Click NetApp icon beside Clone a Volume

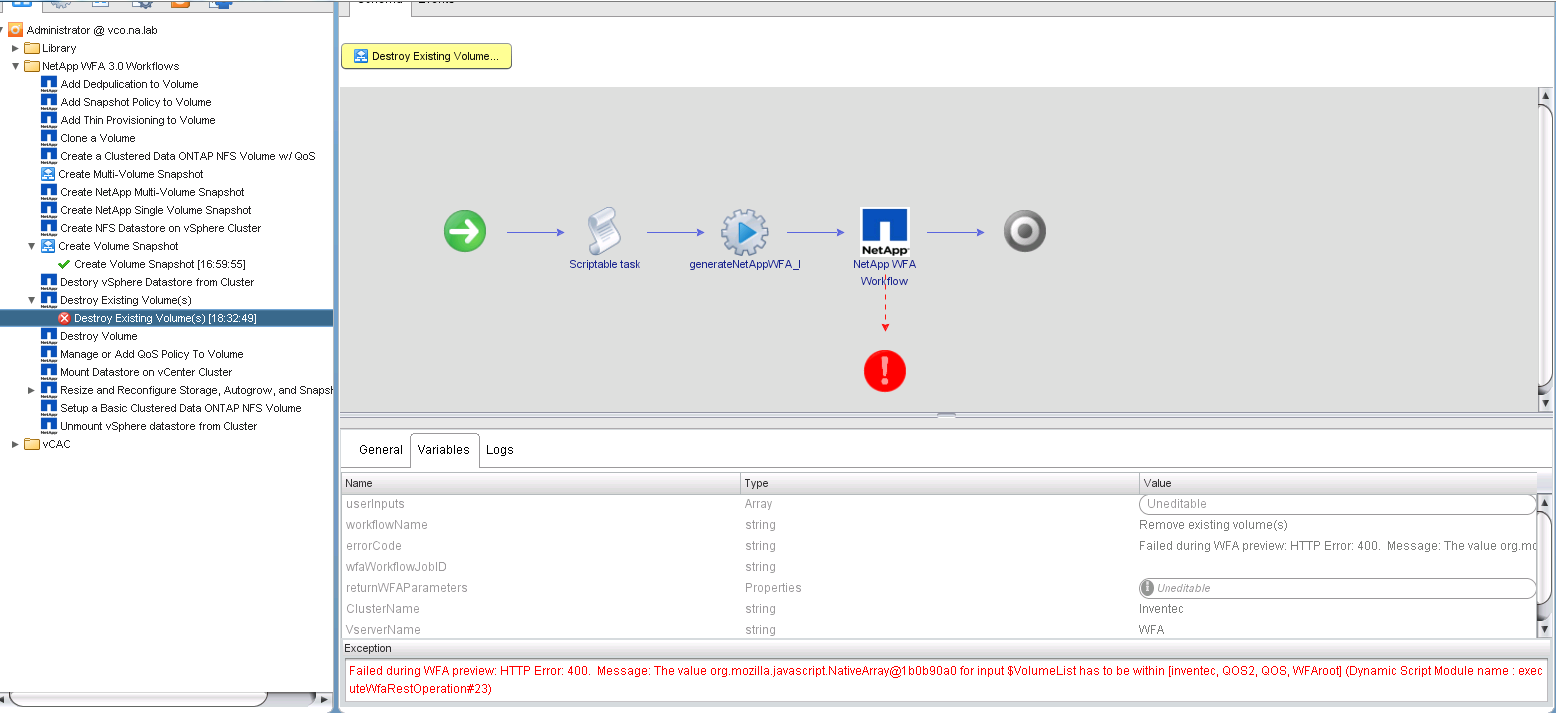coord(49,138)
